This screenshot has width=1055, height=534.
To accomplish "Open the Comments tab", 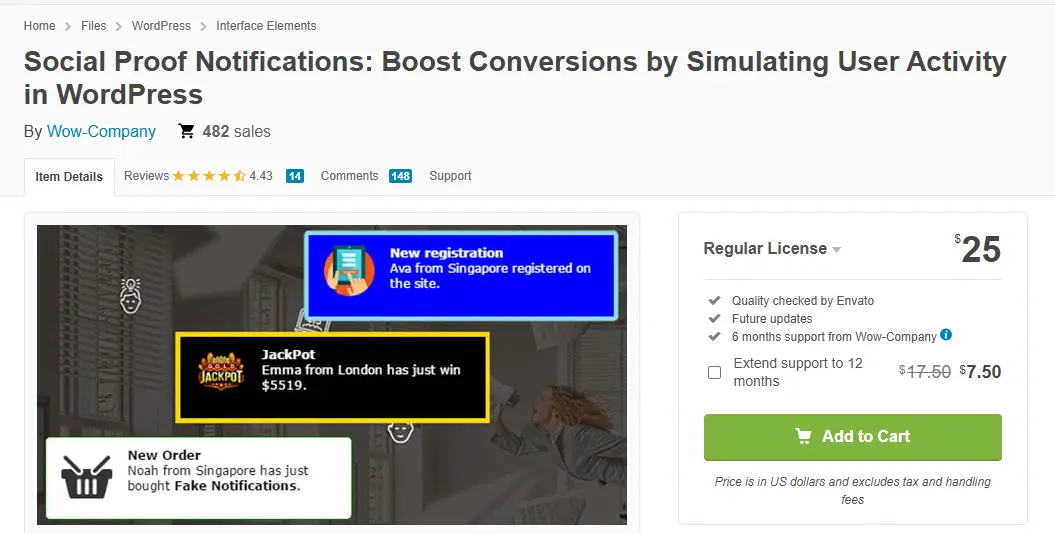I will click(x=349, y=176).
